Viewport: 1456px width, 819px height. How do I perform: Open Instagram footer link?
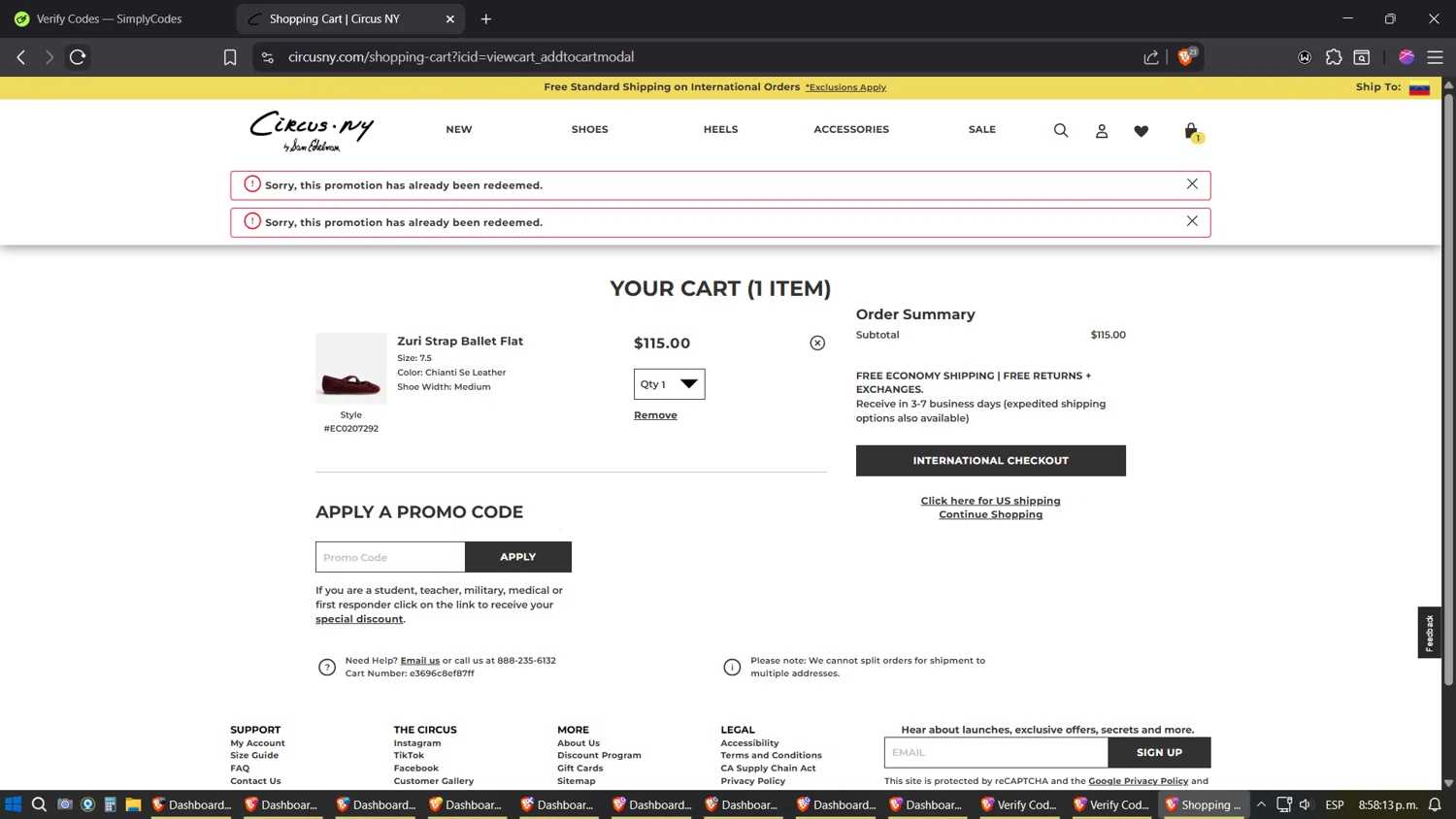click(x=417, y=743)
